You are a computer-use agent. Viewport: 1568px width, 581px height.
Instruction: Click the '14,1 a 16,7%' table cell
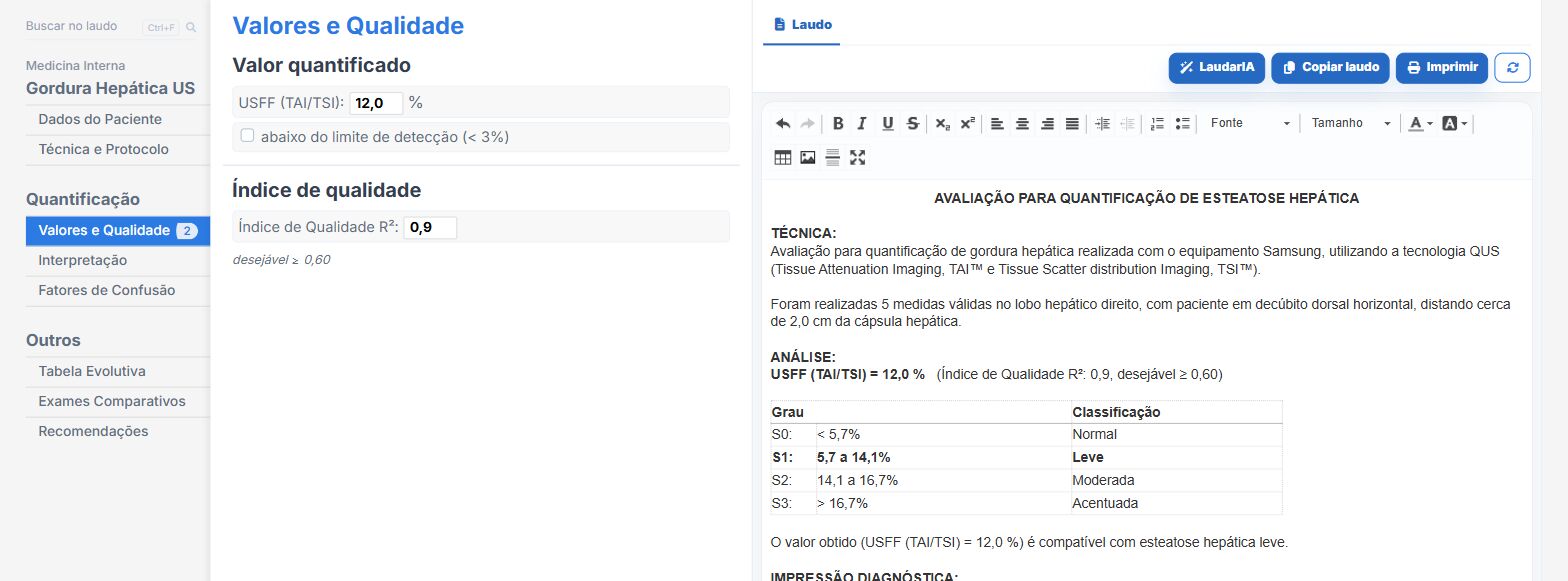click(x=943, y=480)
